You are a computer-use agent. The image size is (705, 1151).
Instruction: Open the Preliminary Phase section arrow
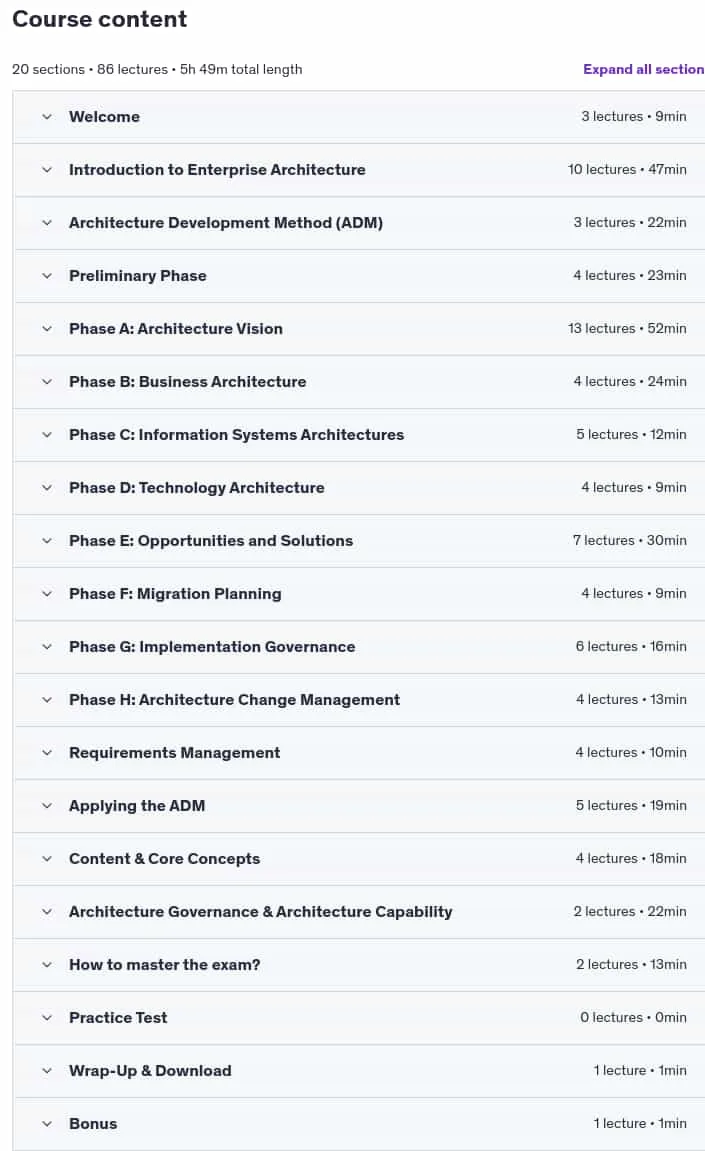coord(47,276)
